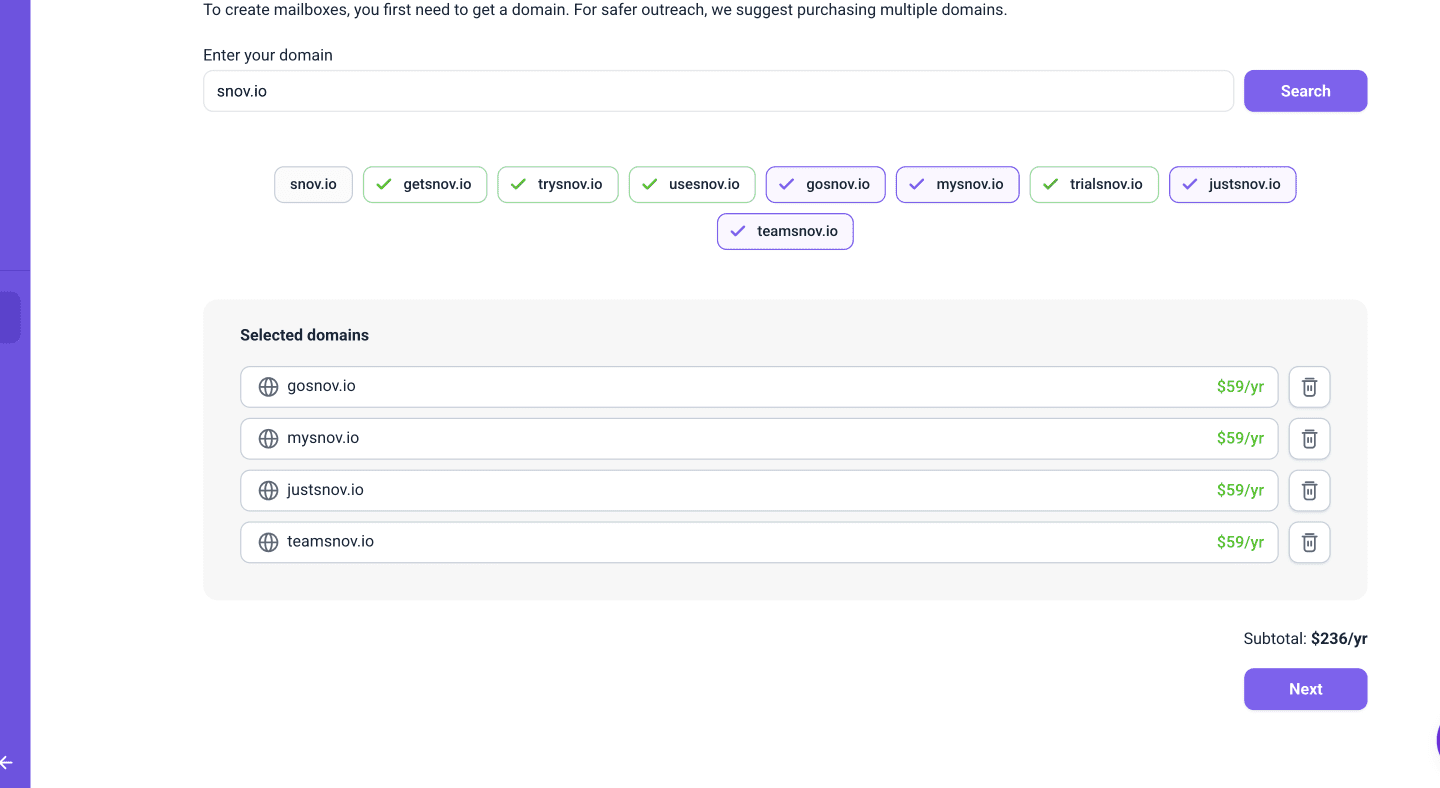Toggle the trysnov.io domain suggestion

pos(557,185)
